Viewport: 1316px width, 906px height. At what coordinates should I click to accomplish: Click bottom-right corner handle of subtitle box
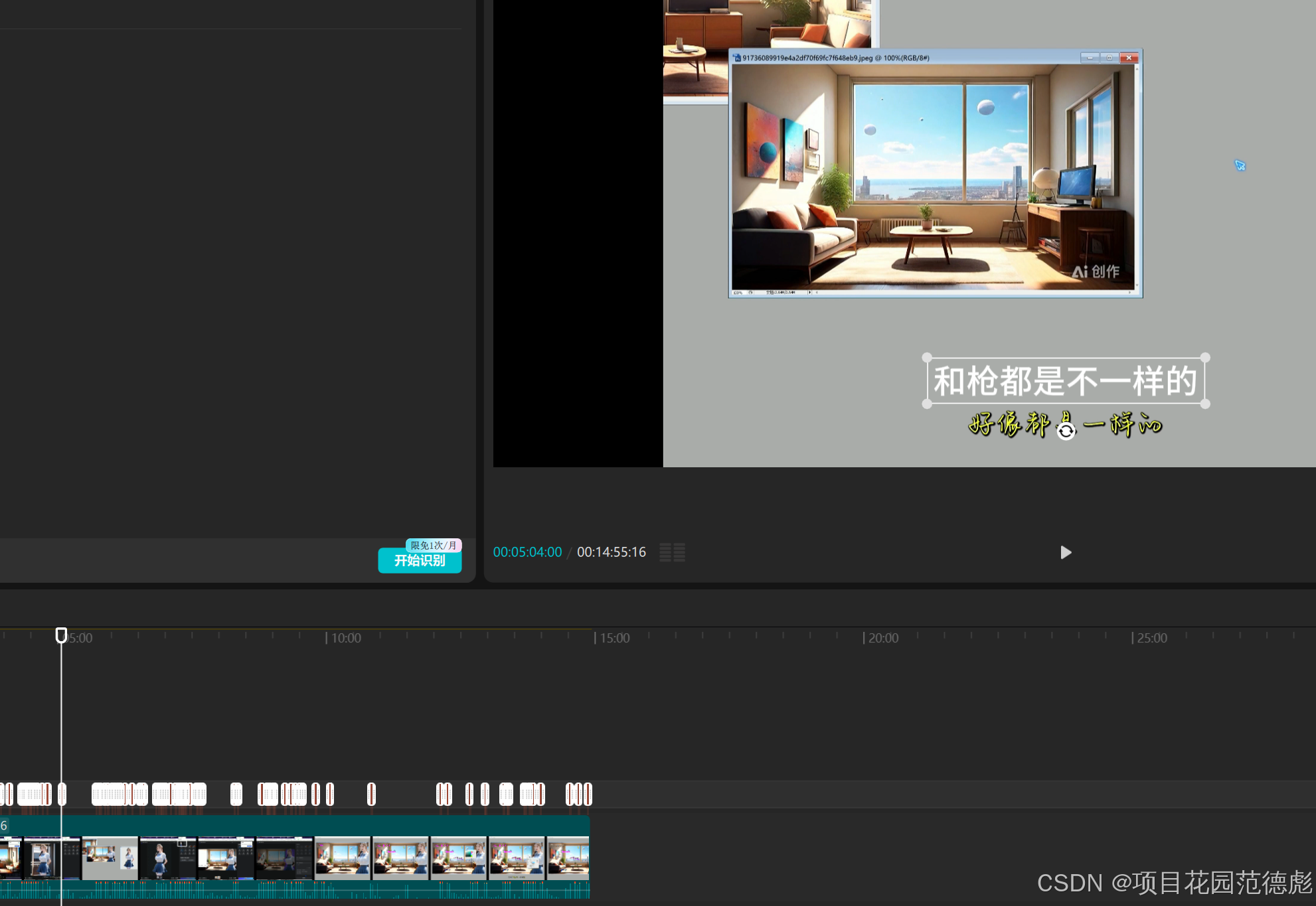tap(1205, 404)
